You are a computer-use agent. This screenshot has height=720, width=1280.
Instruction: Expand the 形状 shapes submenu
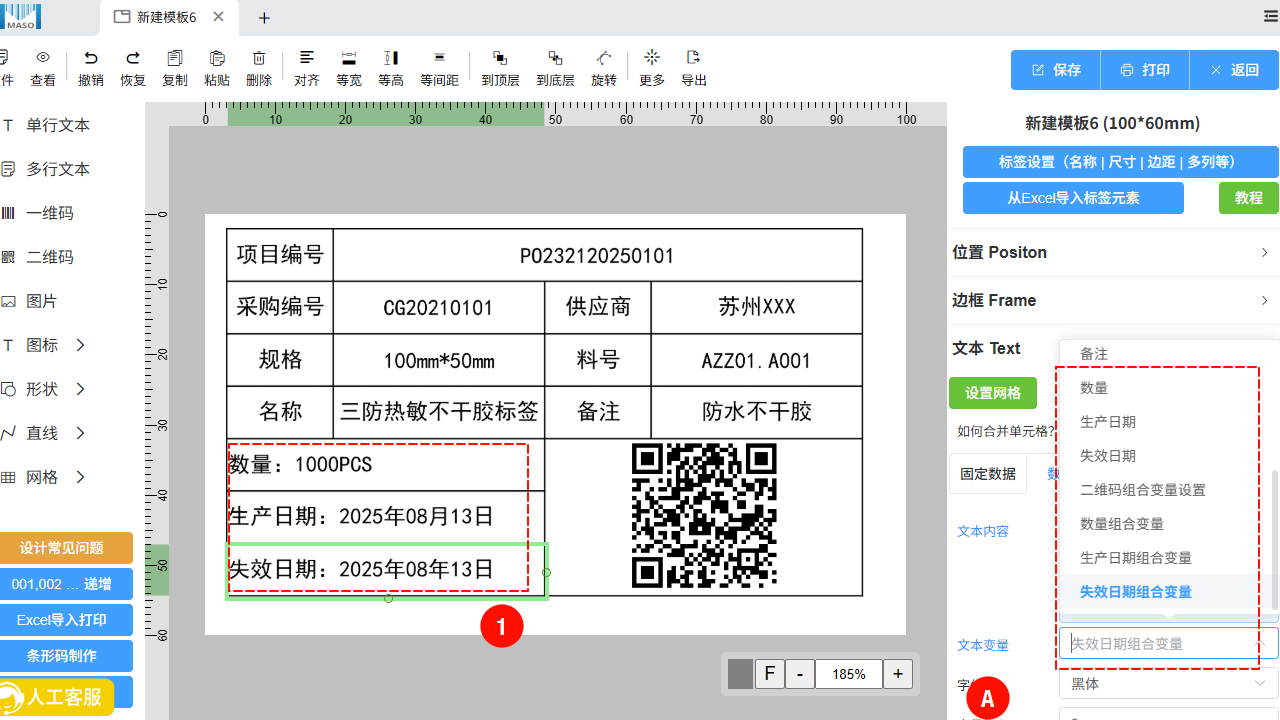[x=81, y=389]
